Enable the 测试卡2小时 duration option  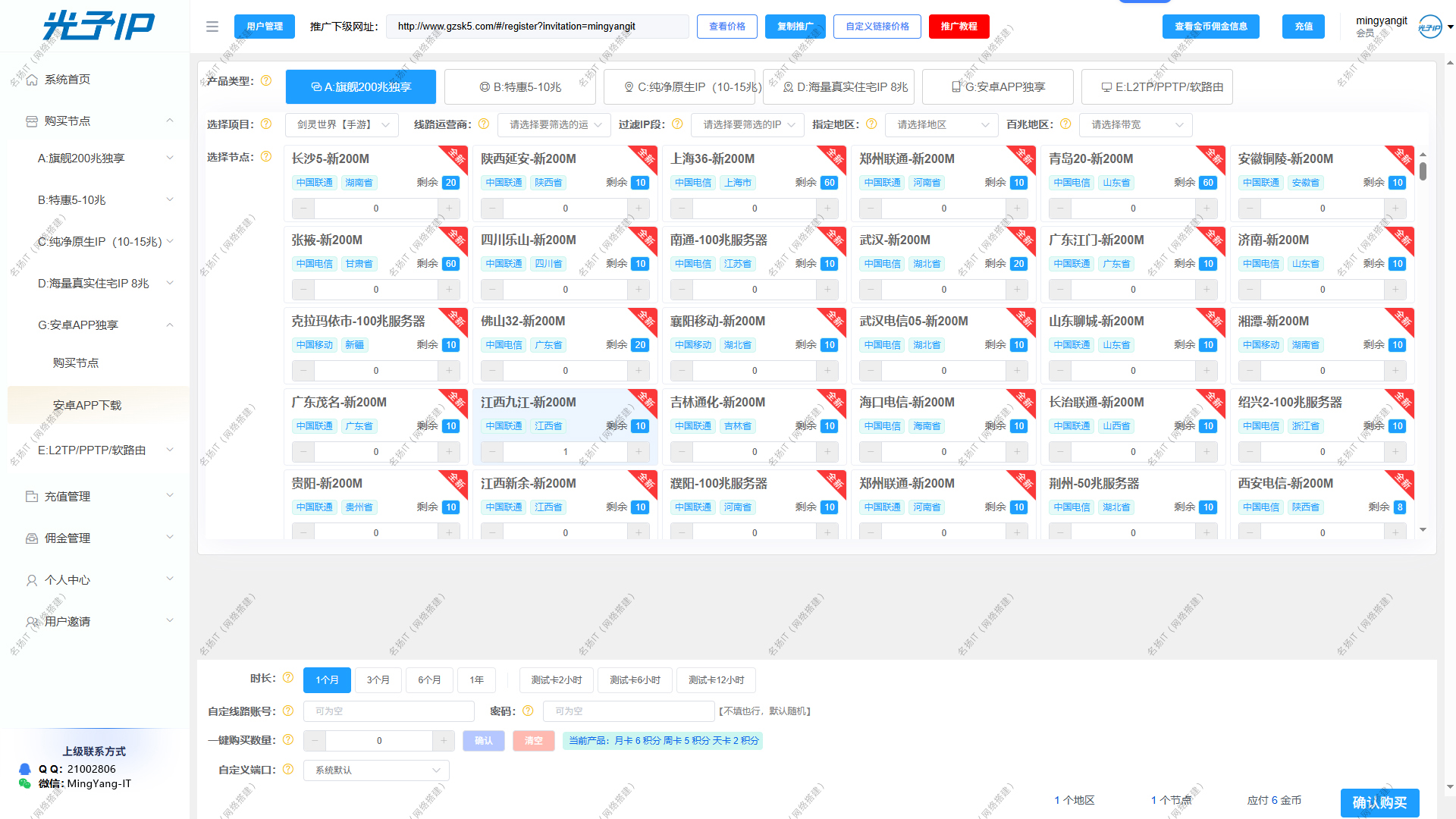click(x=556, y=679)
